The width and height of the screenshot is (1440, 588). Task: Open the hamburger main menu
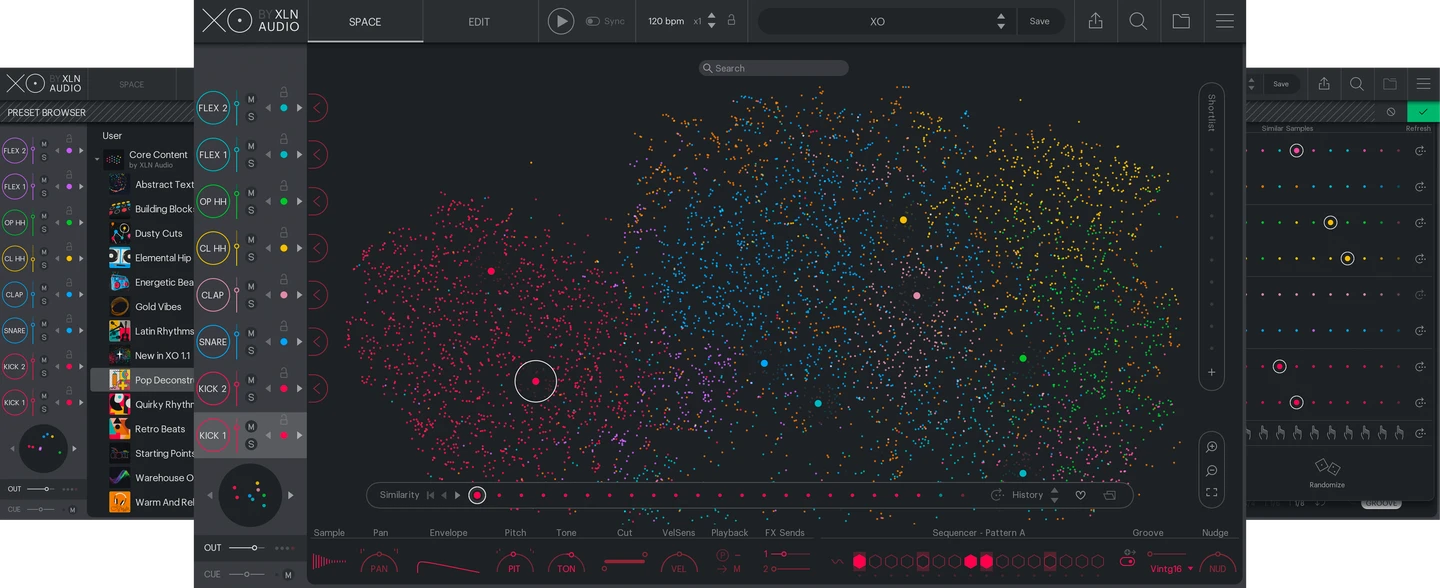point(1224,21)
